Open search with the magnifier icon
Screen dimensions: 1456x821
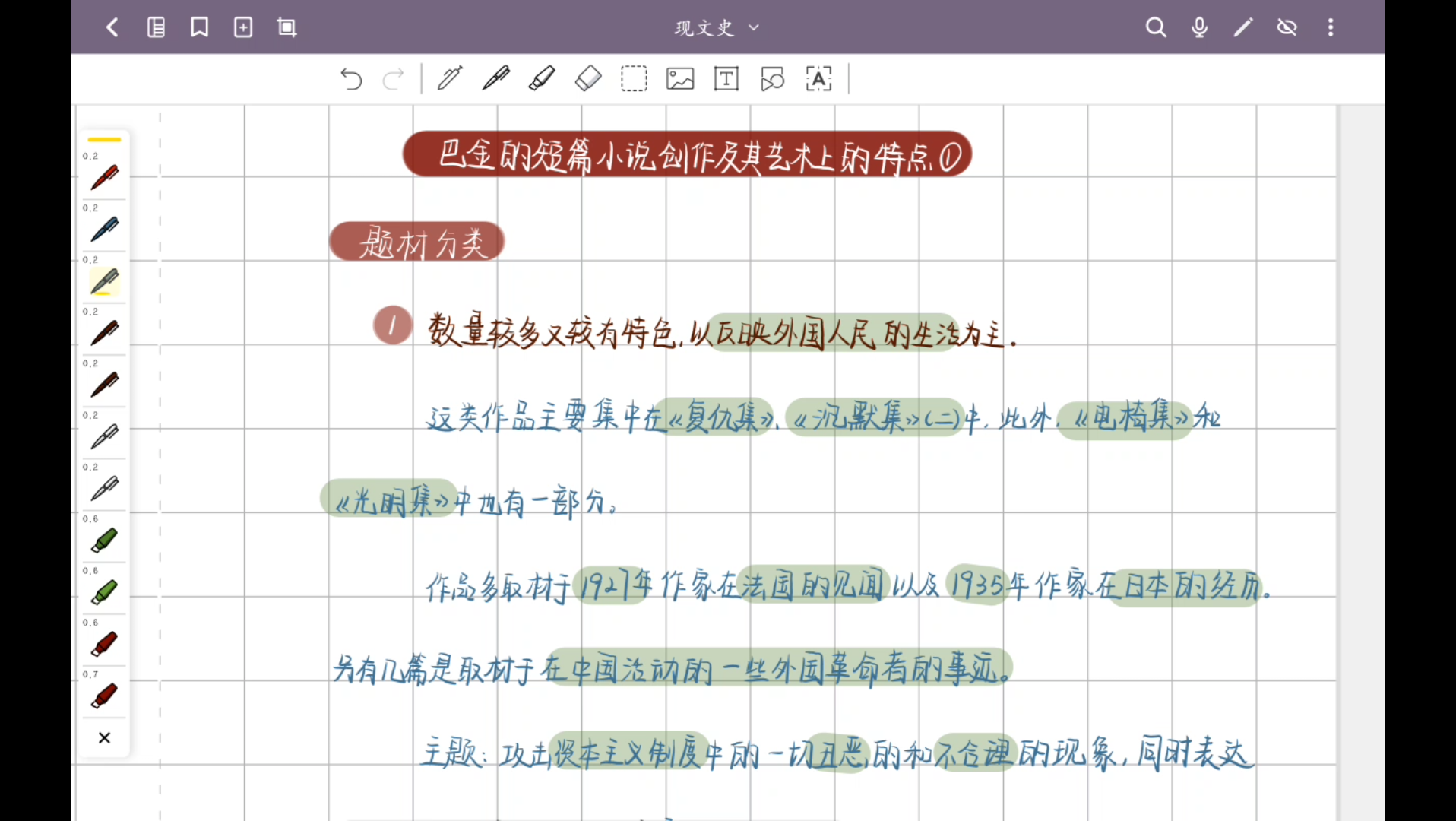pyautogui.click(x=1156, y=28)
